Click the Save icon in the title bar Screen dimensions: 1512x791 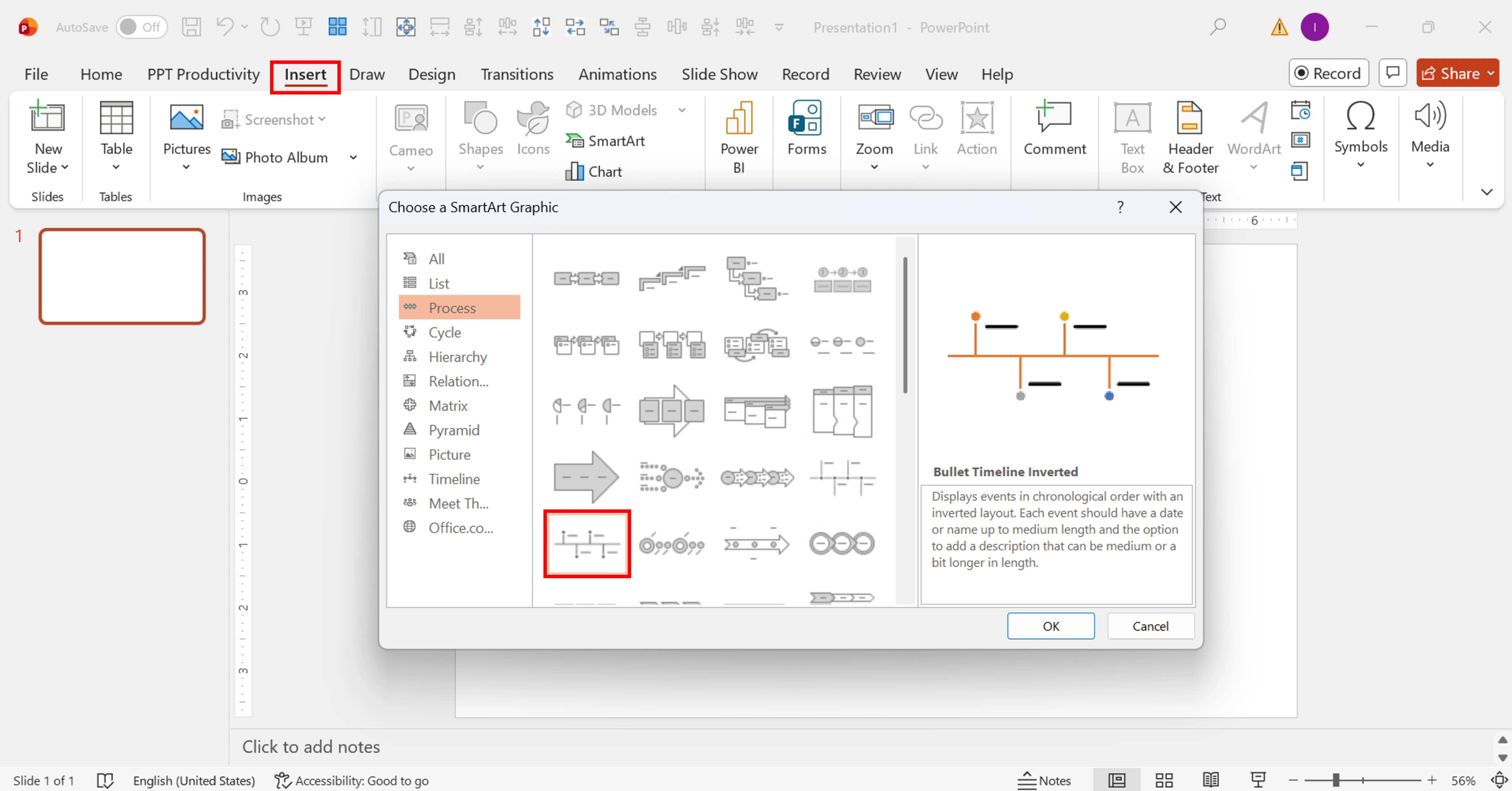point(191,27)
